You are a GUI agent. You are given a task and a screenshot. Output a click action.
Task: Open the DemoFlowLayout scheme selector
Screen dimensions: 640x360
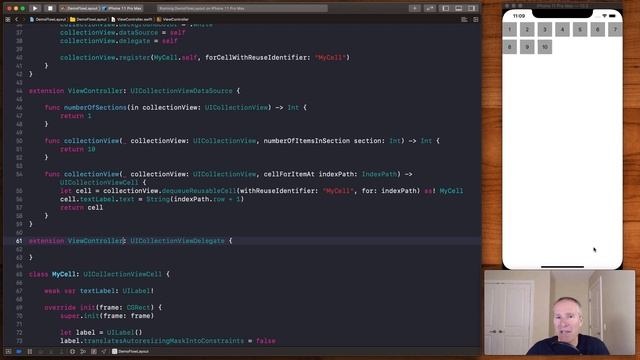click(x=80, y=8)
